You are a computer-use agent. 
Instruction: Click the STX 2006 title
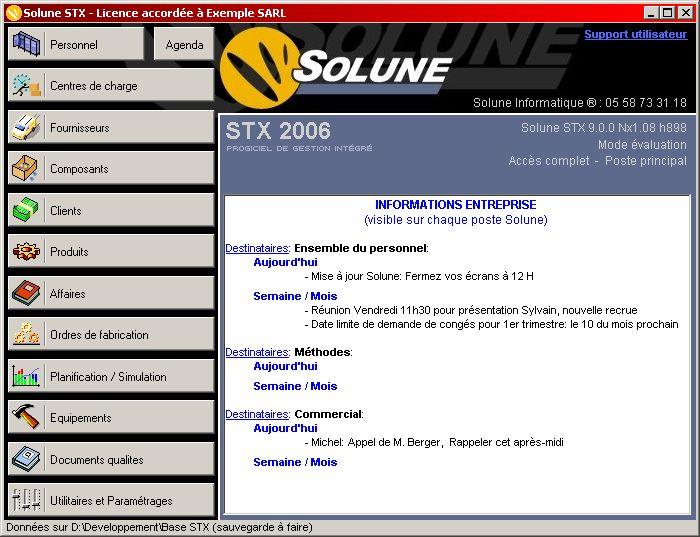(278, 131)
